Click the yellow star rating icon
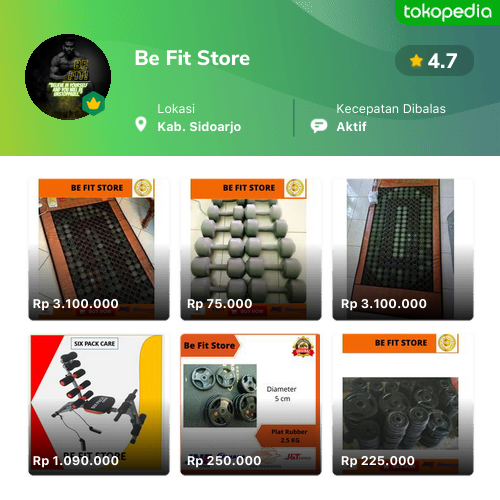The height and width of the screenshot is (500, 500). (416, 61)
